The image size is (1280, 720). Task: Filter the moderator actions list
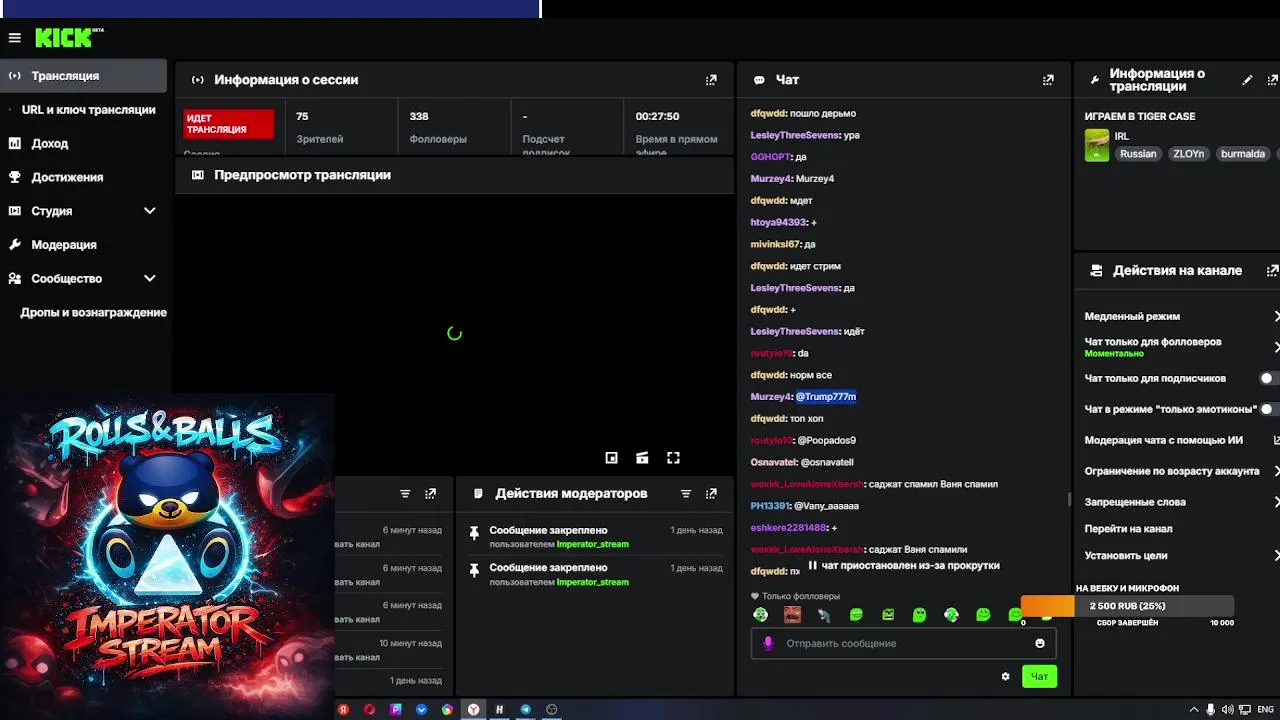pyautogui.click(x=686, y=494)
